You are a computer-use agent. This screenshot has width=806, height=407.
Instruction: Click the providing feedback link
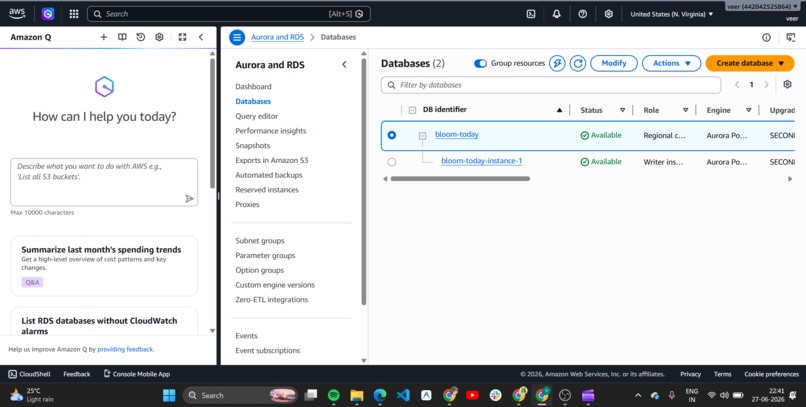[125, 349]
